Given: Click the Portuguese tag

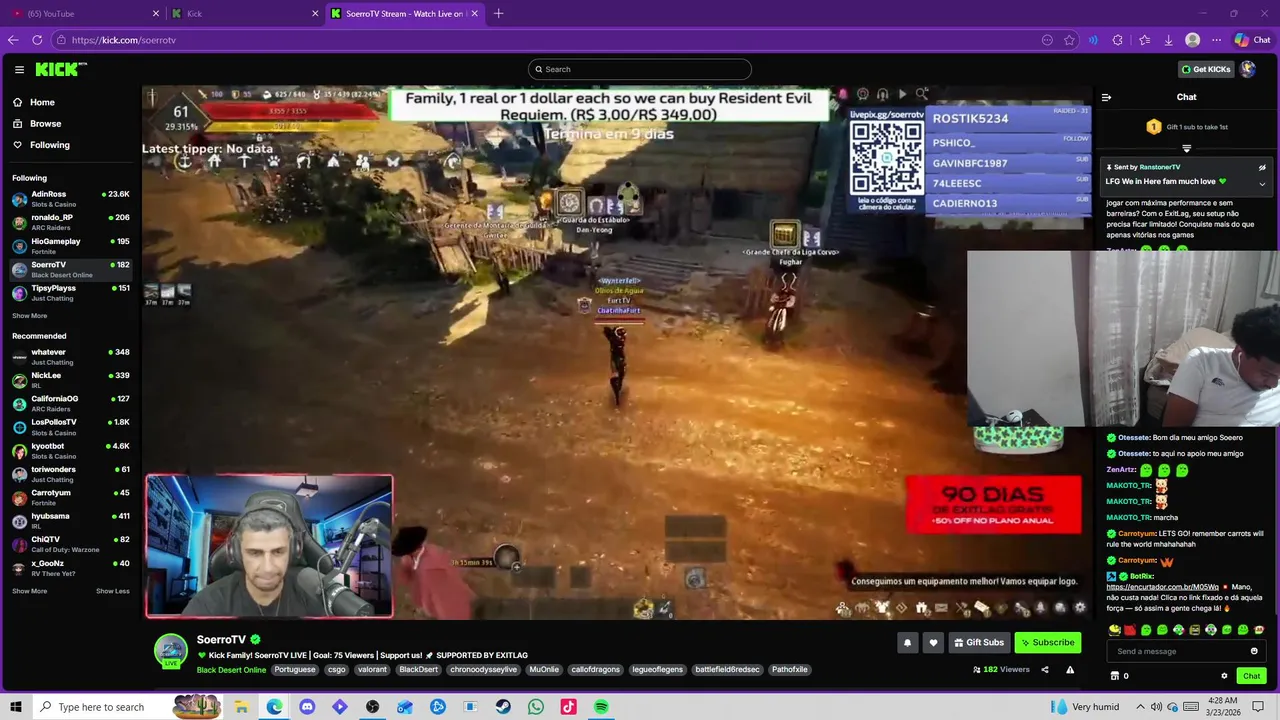Looking at the screenshot, I should [x=295, y=670].
